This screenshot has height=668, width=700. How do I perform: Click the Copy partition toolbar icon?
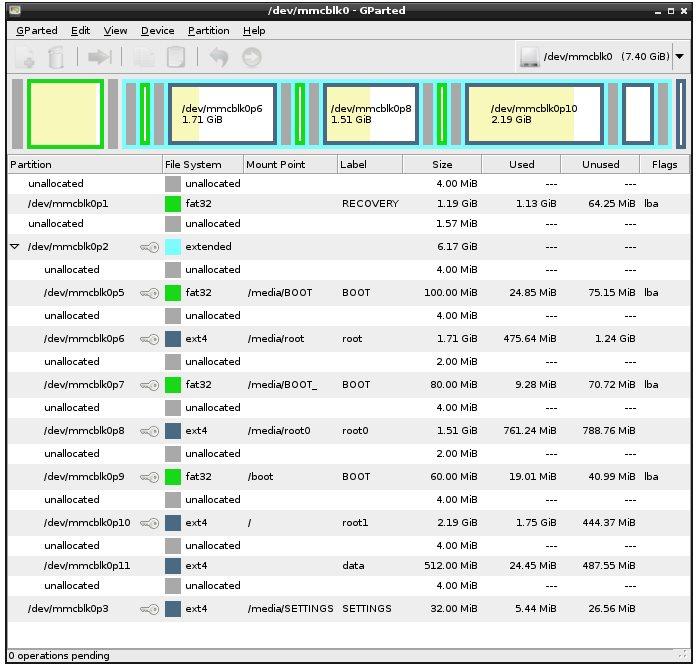click(x=144, y=57)
